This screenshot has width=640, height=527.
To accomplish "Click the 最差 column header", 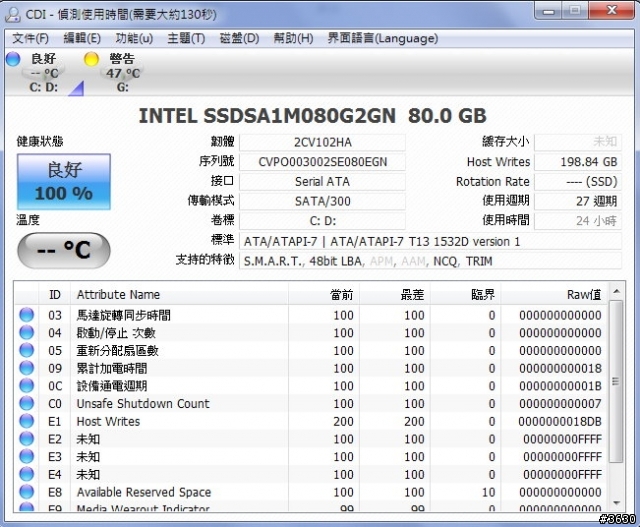I will point(395,294).
